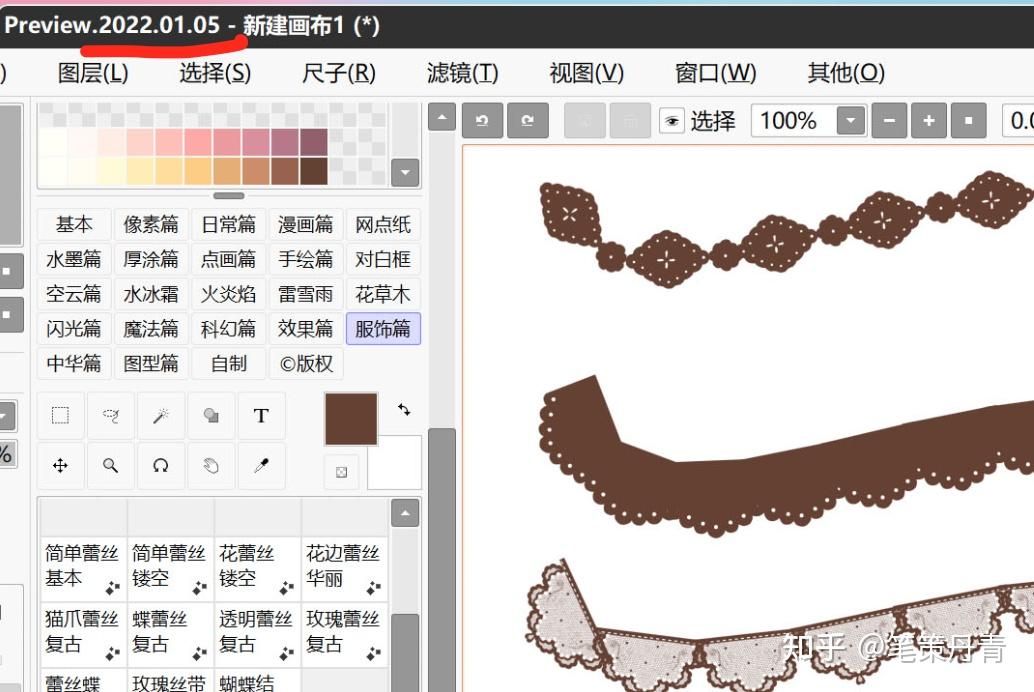1034x692 pixels.
Task: Switch to the 花草木 brush category
Action: coord(383,294)
